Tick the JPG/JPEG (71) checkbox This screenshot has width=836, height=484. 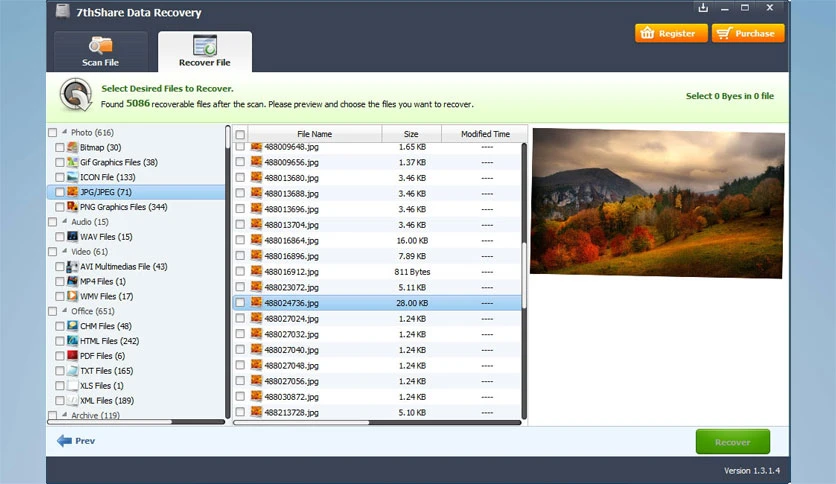60,192
